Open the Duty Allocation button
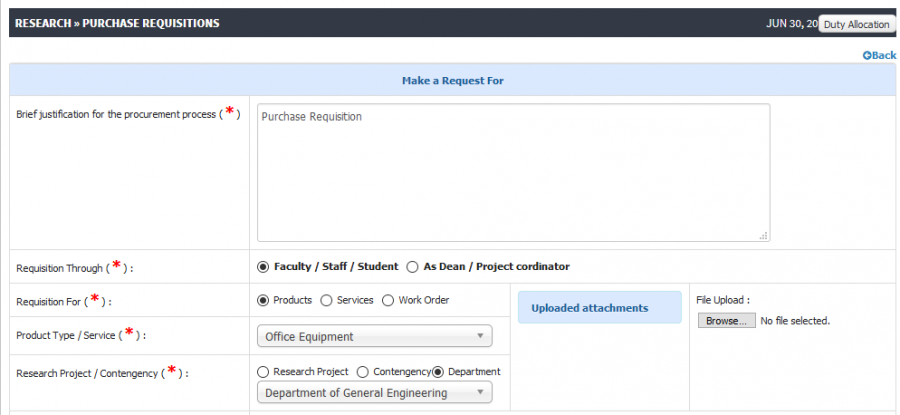This screenshot has height=415, width=900. point(856,24)
